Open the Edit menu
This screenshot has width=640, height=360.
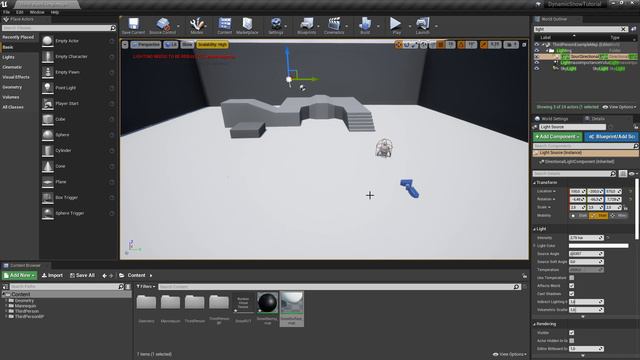[x=20, y=12]
